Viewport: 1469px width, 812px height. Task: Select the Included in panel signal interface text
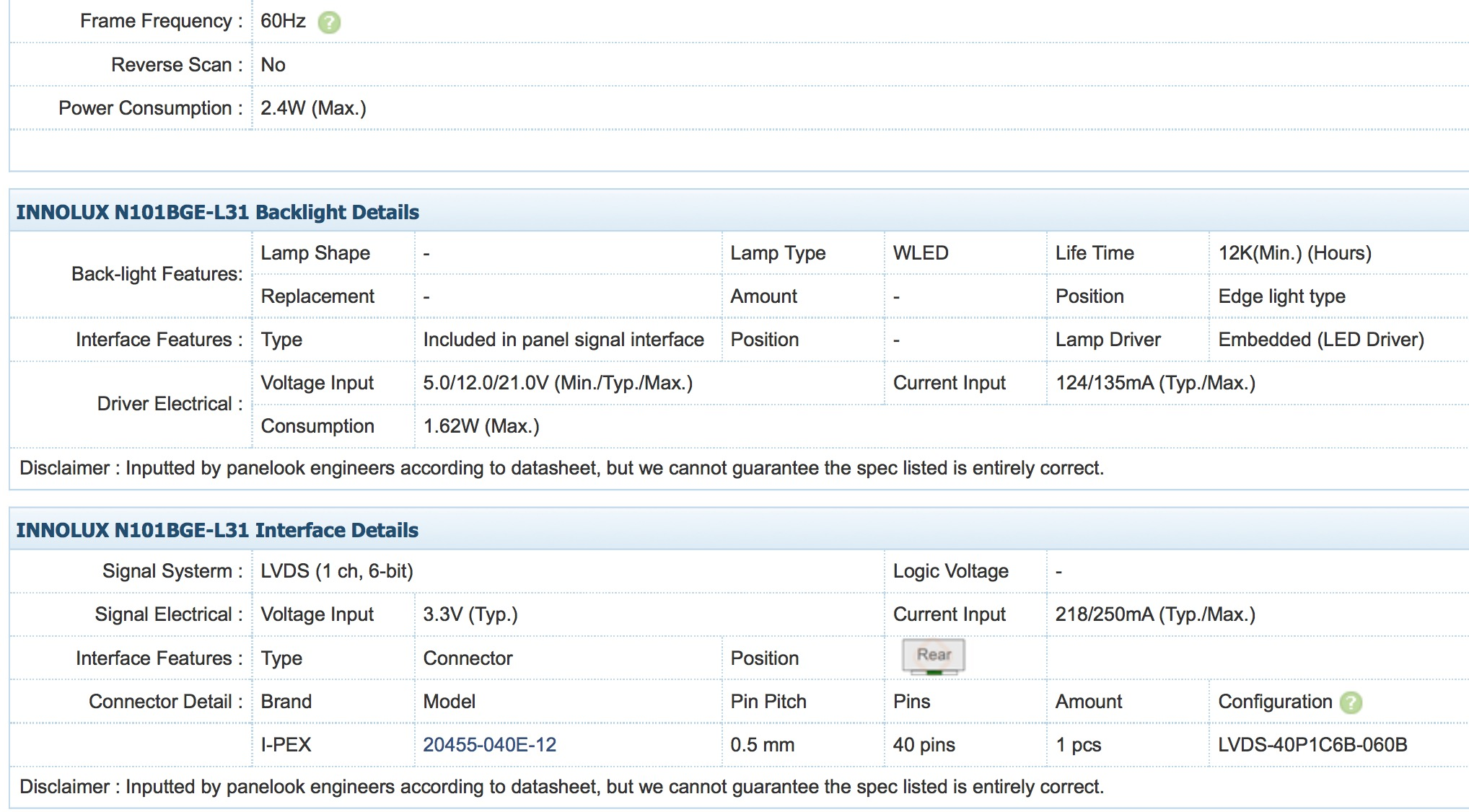click(564, 340)
